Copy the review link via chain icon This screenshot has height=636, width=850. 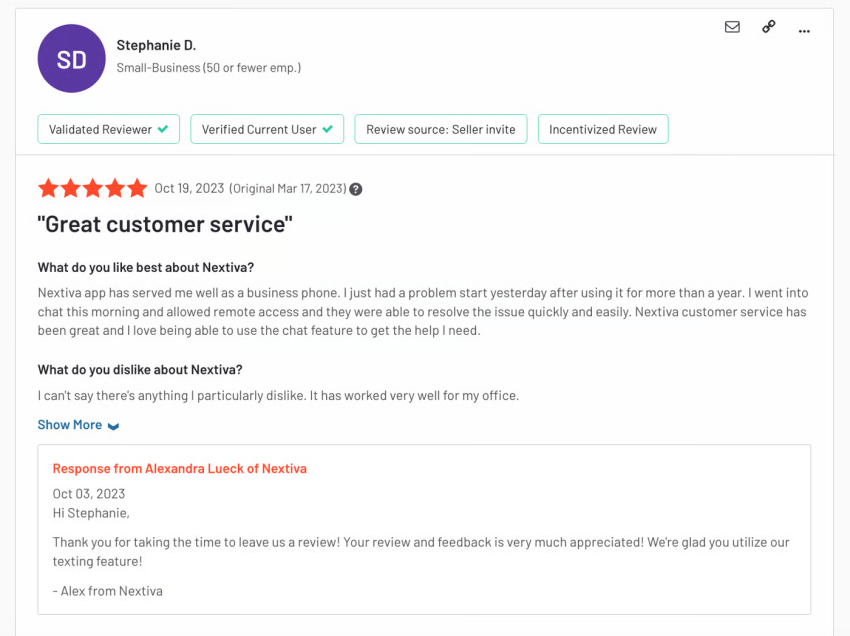[768, 27]
